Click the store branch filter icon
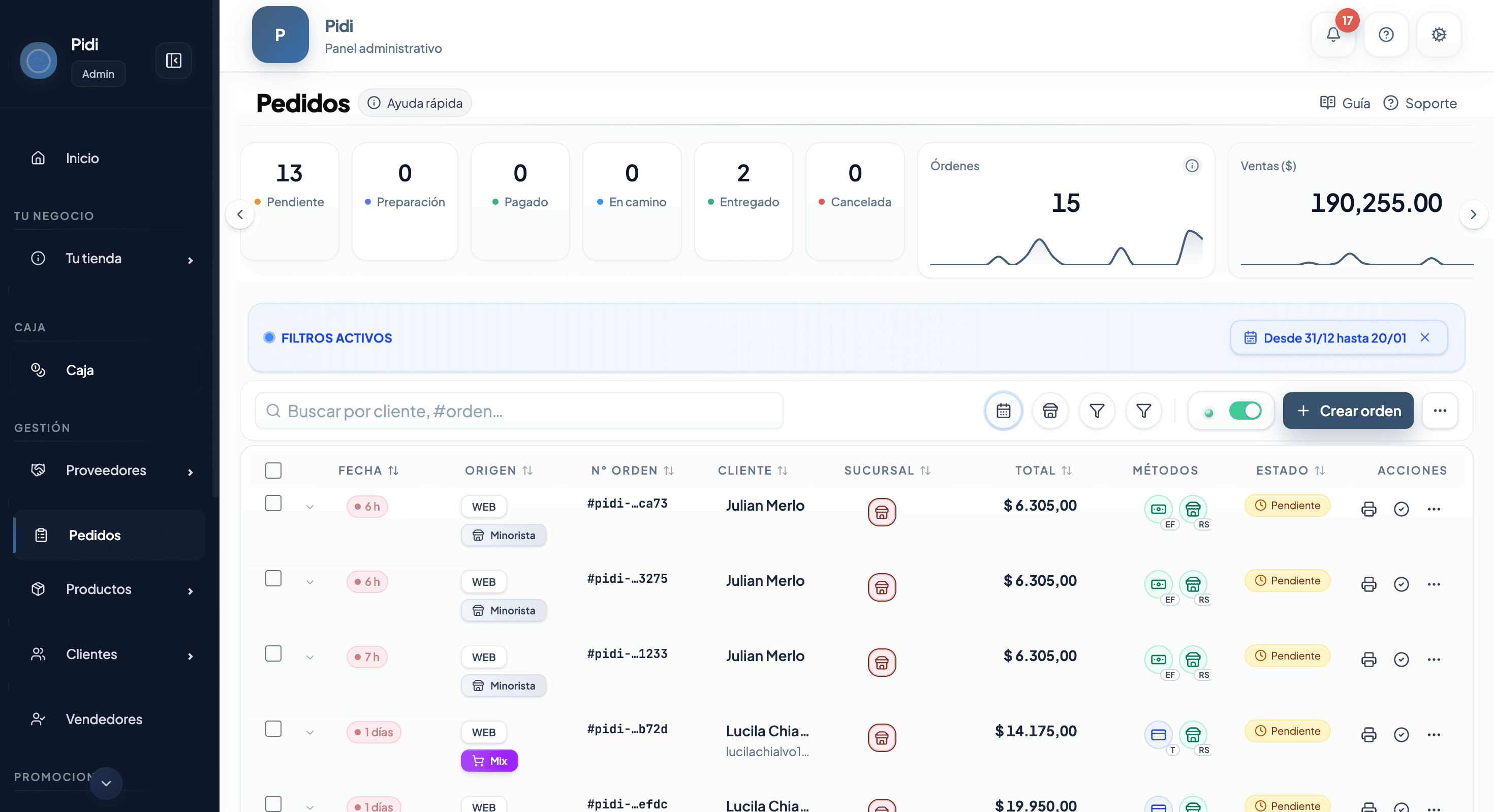The width and height of the screenshot is (1494, 812). [1050, 411]
